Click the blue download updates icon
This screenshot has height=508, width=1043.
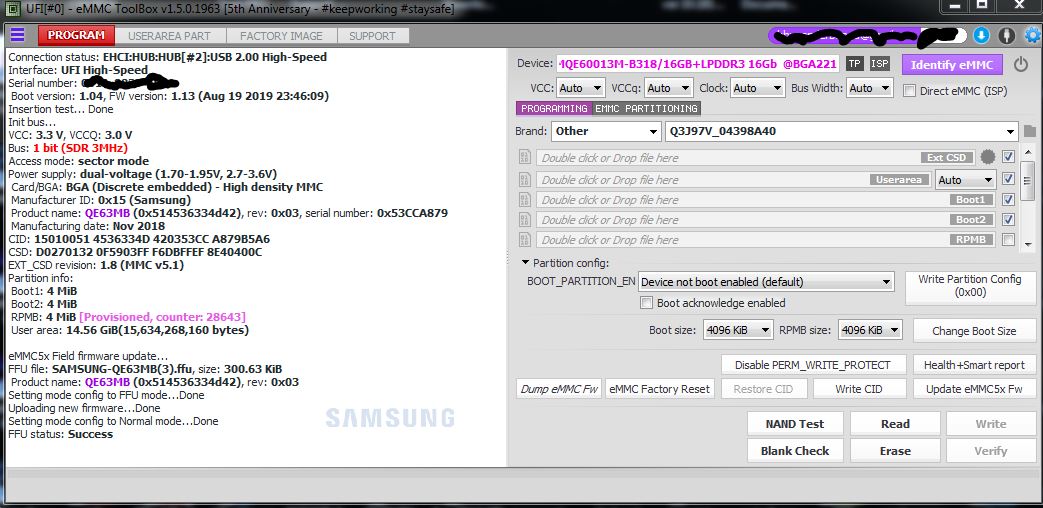(x=981, y=35)
